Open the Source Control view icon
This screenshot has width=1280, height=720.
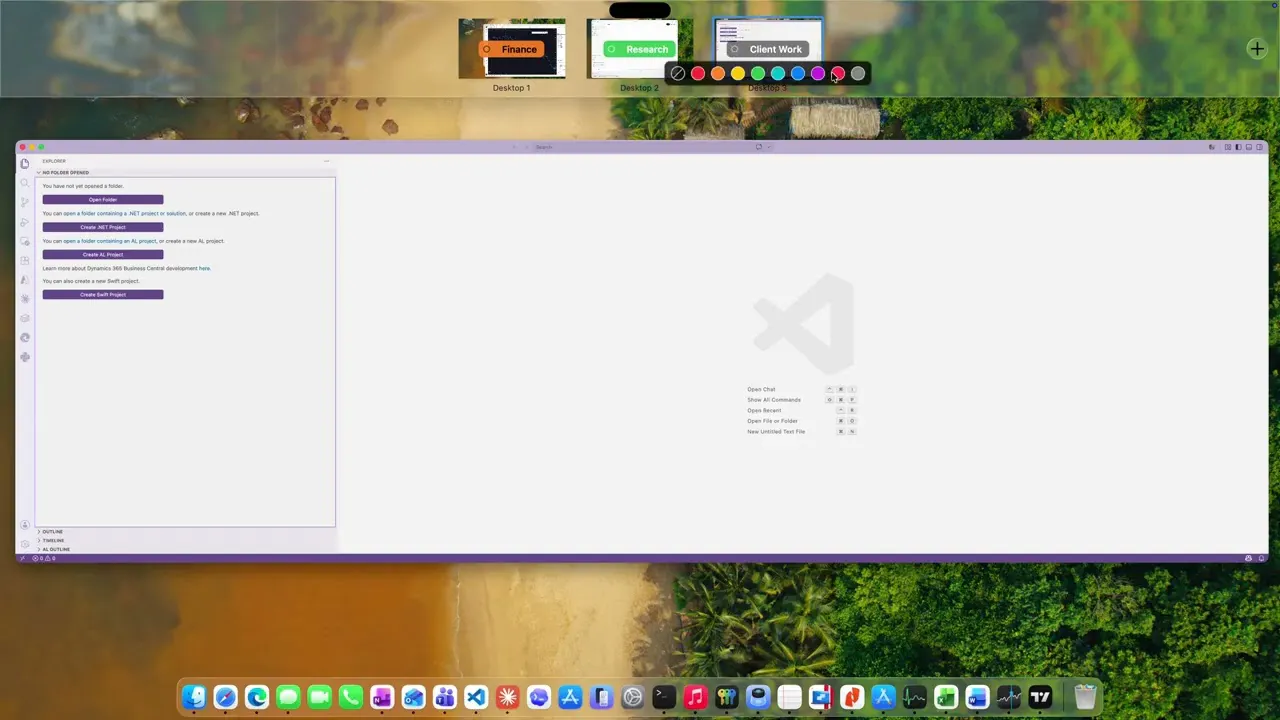point(25,202)
